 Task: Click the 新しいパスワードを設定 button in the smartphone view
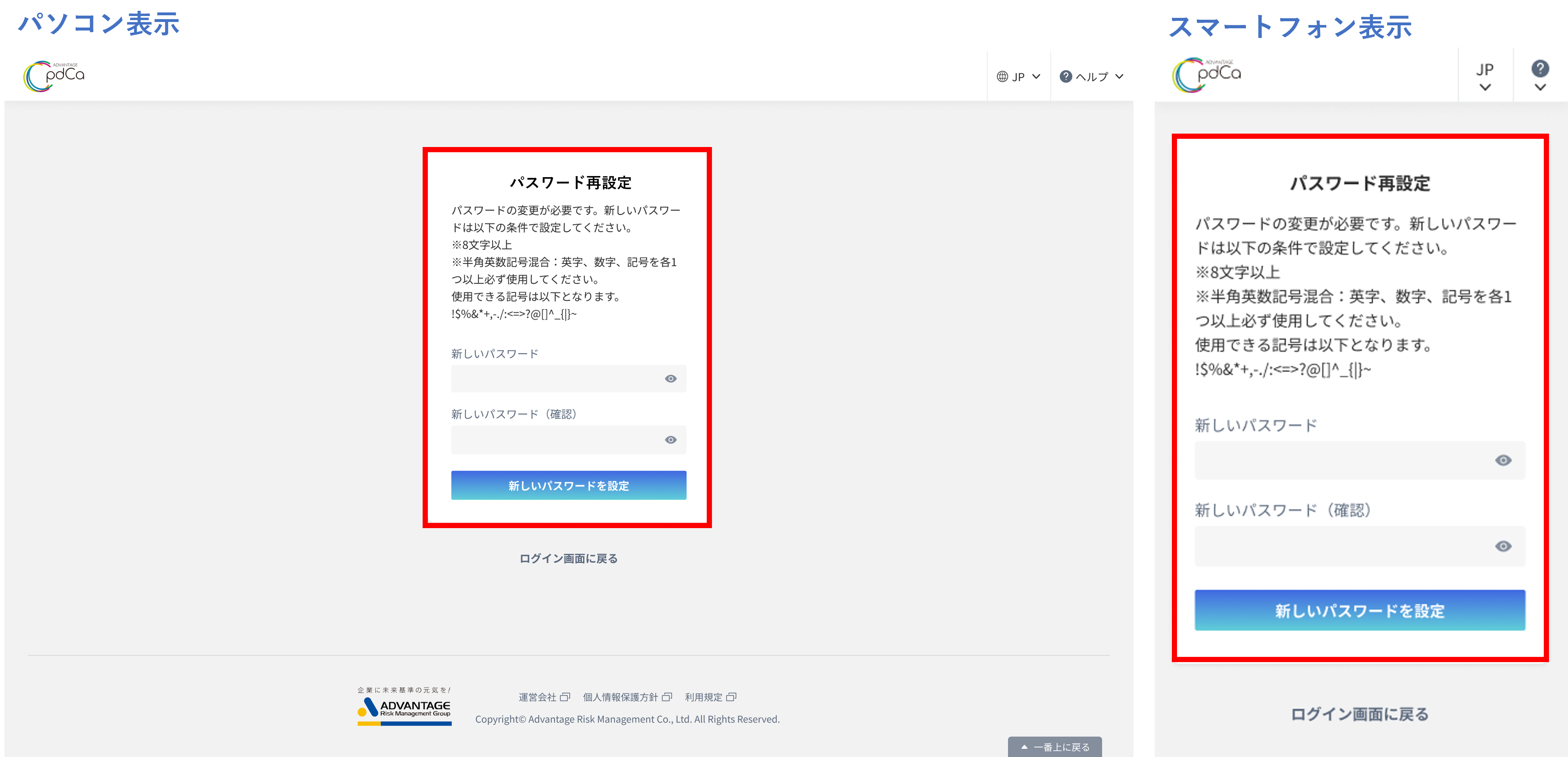coord(1359,610)
